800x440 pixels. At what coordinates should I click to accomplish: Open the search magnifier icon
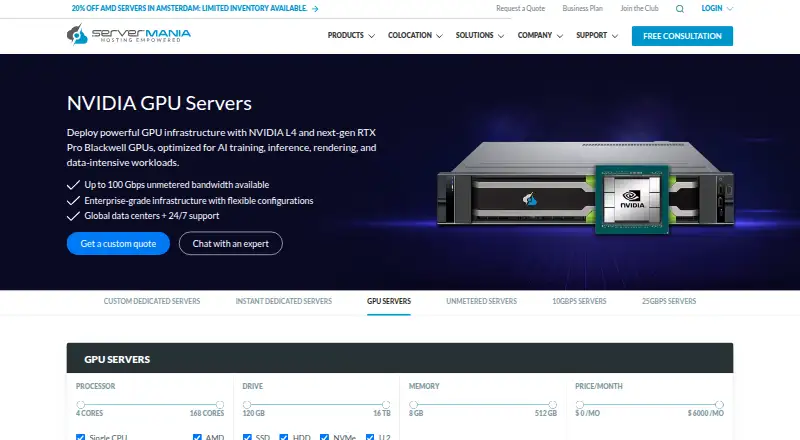click(x=680, y=9)
